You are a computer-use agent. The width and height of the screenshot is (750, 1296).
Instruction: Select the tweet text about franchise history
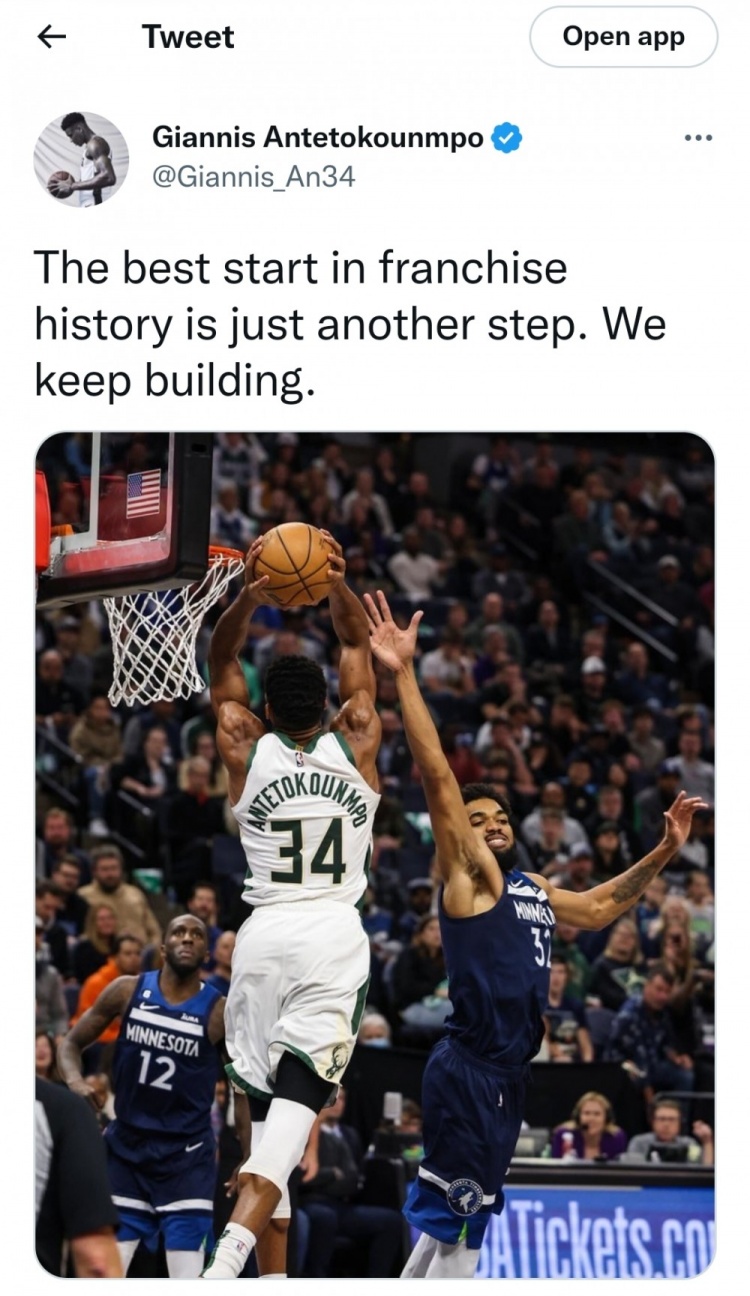350,324
